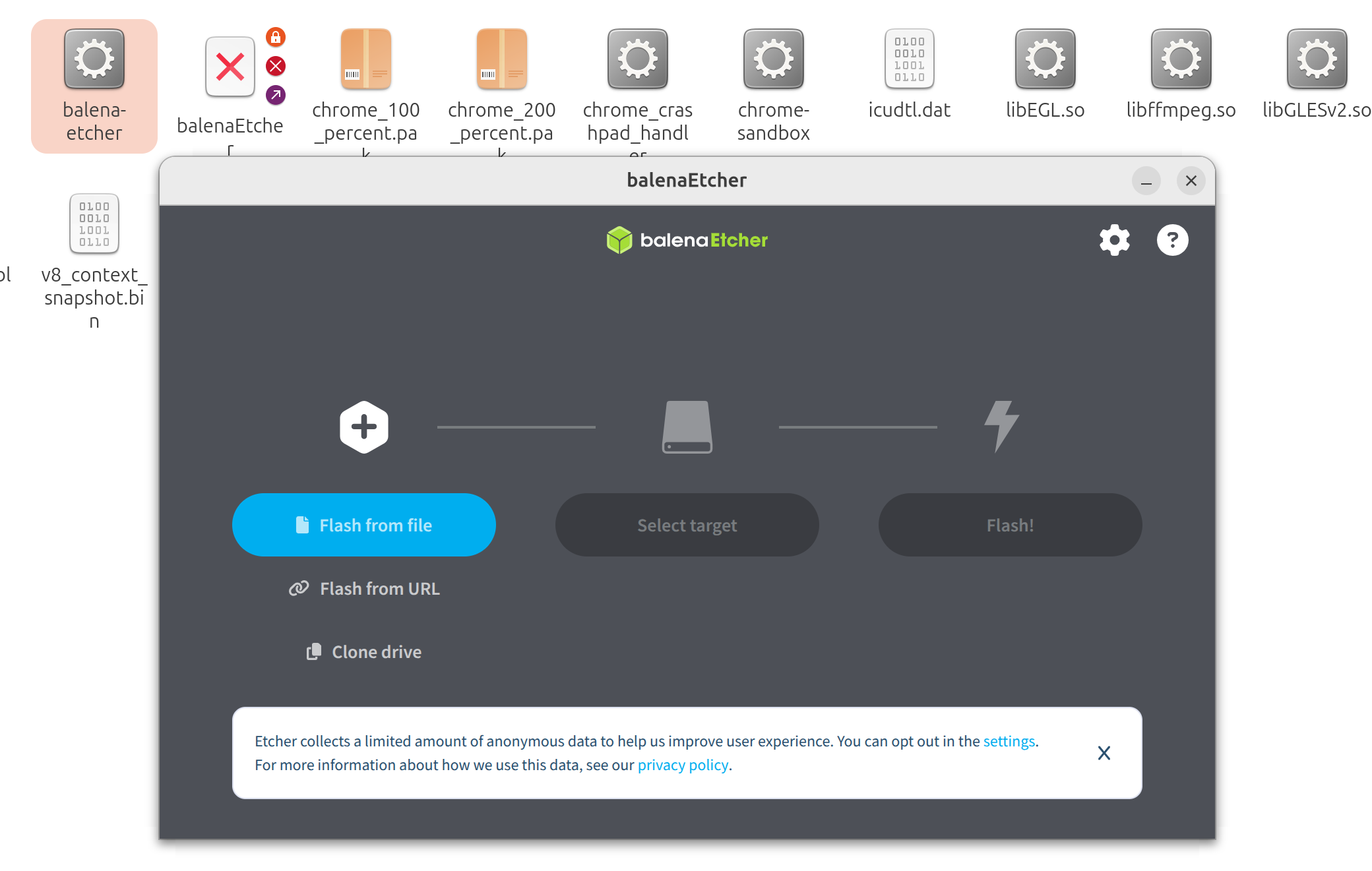Viewport: 1372px width, 871px height.
Task: Open the settings link in notice
Action: pyautogui.click(x=1009, y=741)
